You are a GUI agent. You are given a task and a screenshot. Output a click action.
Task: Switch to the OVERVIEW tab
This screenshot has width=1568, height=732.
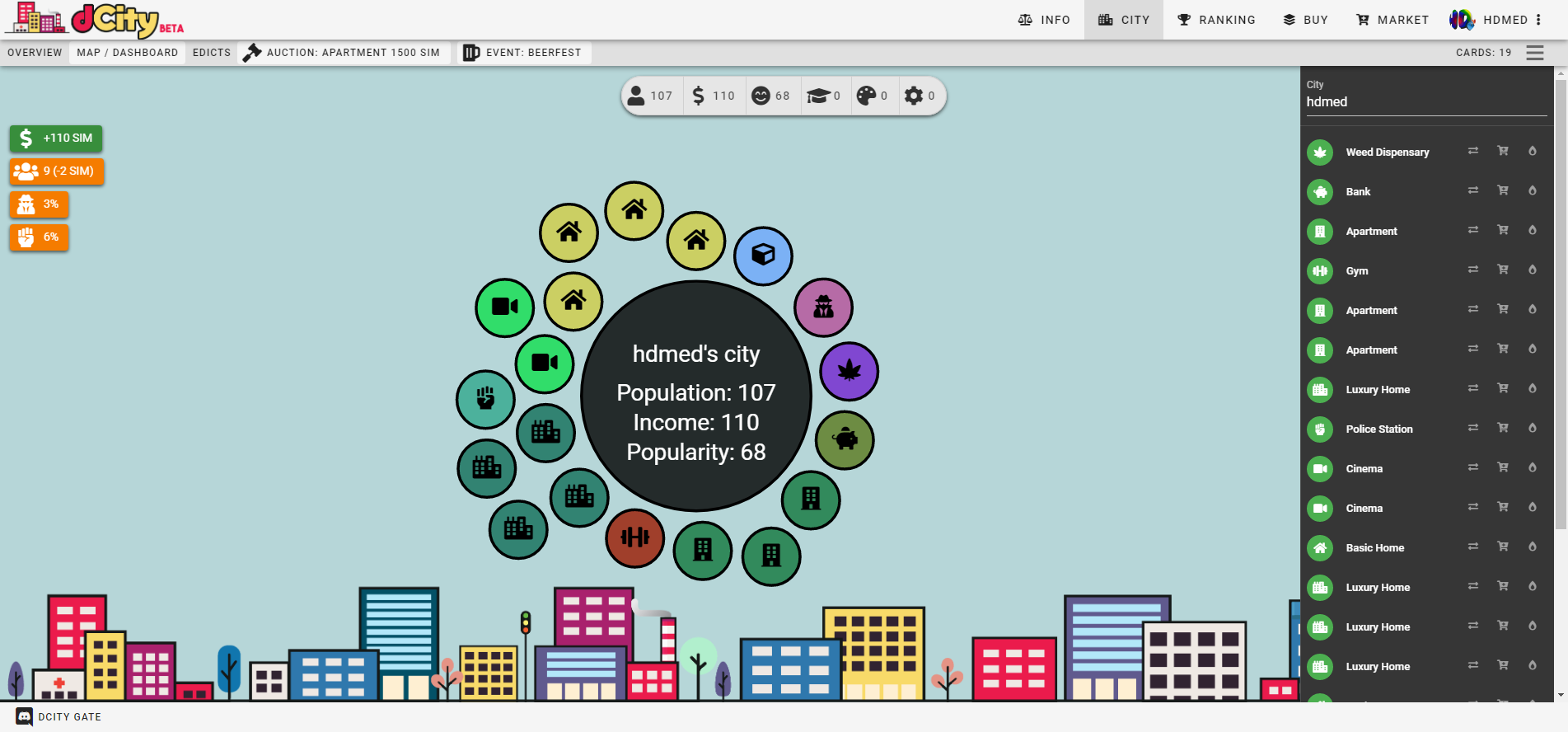point(35,53)
